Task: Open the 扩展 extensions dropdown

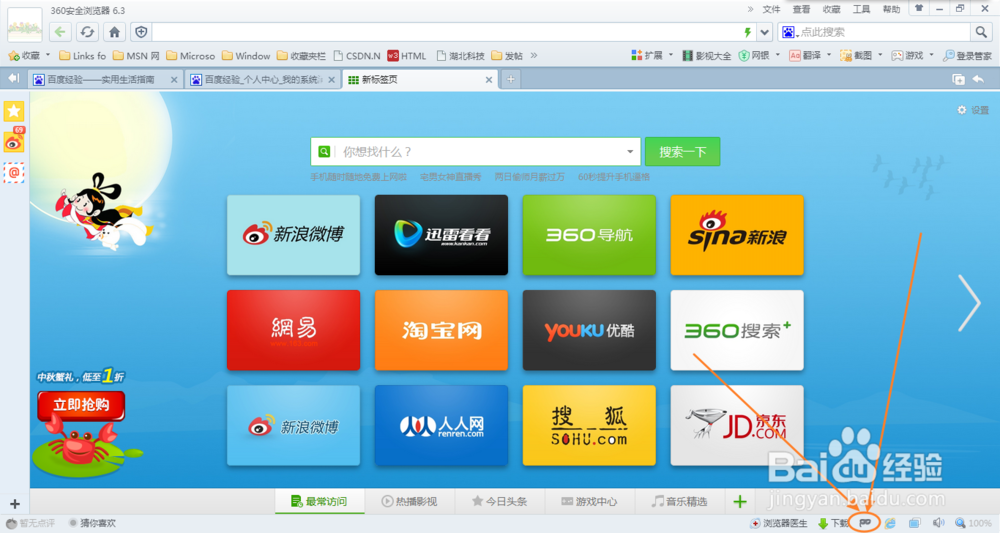Action: point(652,55)
